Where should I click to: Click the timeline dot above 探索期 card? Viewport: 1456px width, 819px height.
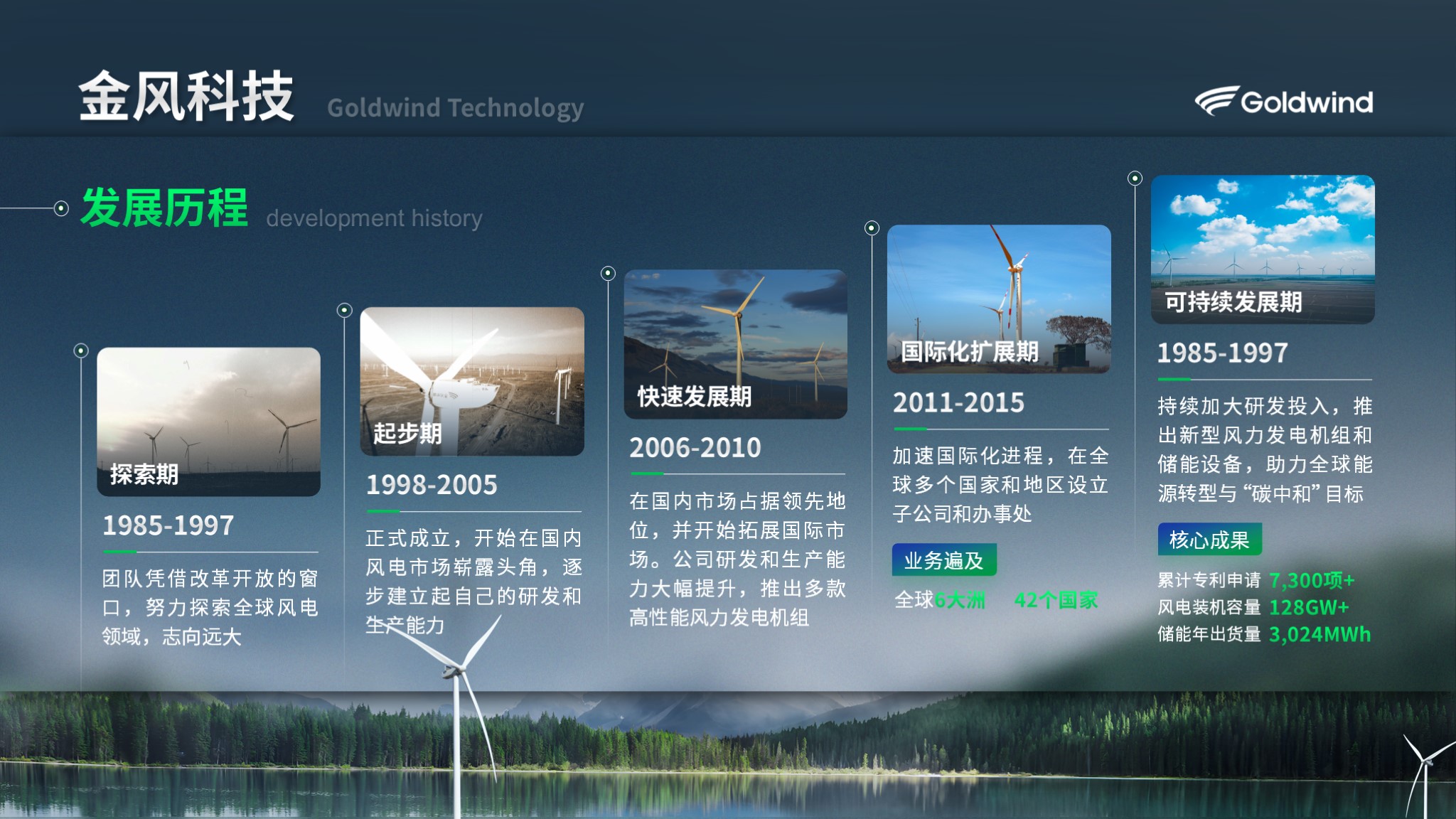coord(81,350)
